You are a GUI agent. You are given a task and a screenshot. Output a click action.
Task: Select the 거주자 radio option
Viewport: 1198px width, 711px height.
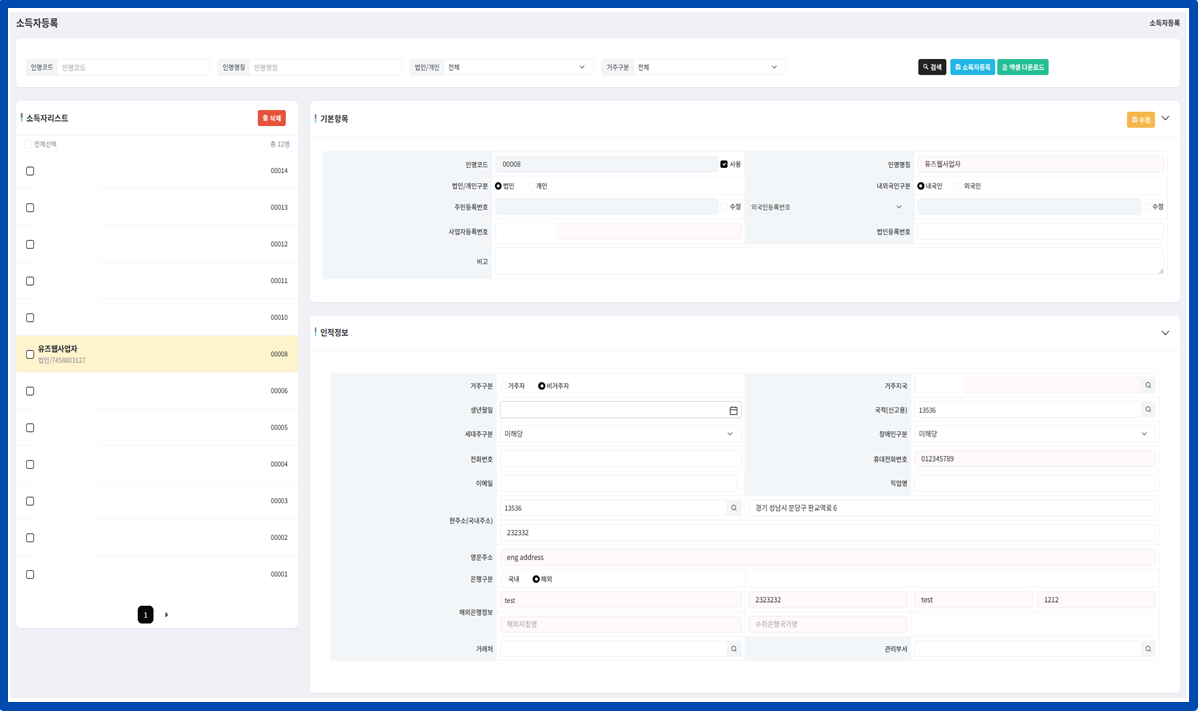(502, 386)
